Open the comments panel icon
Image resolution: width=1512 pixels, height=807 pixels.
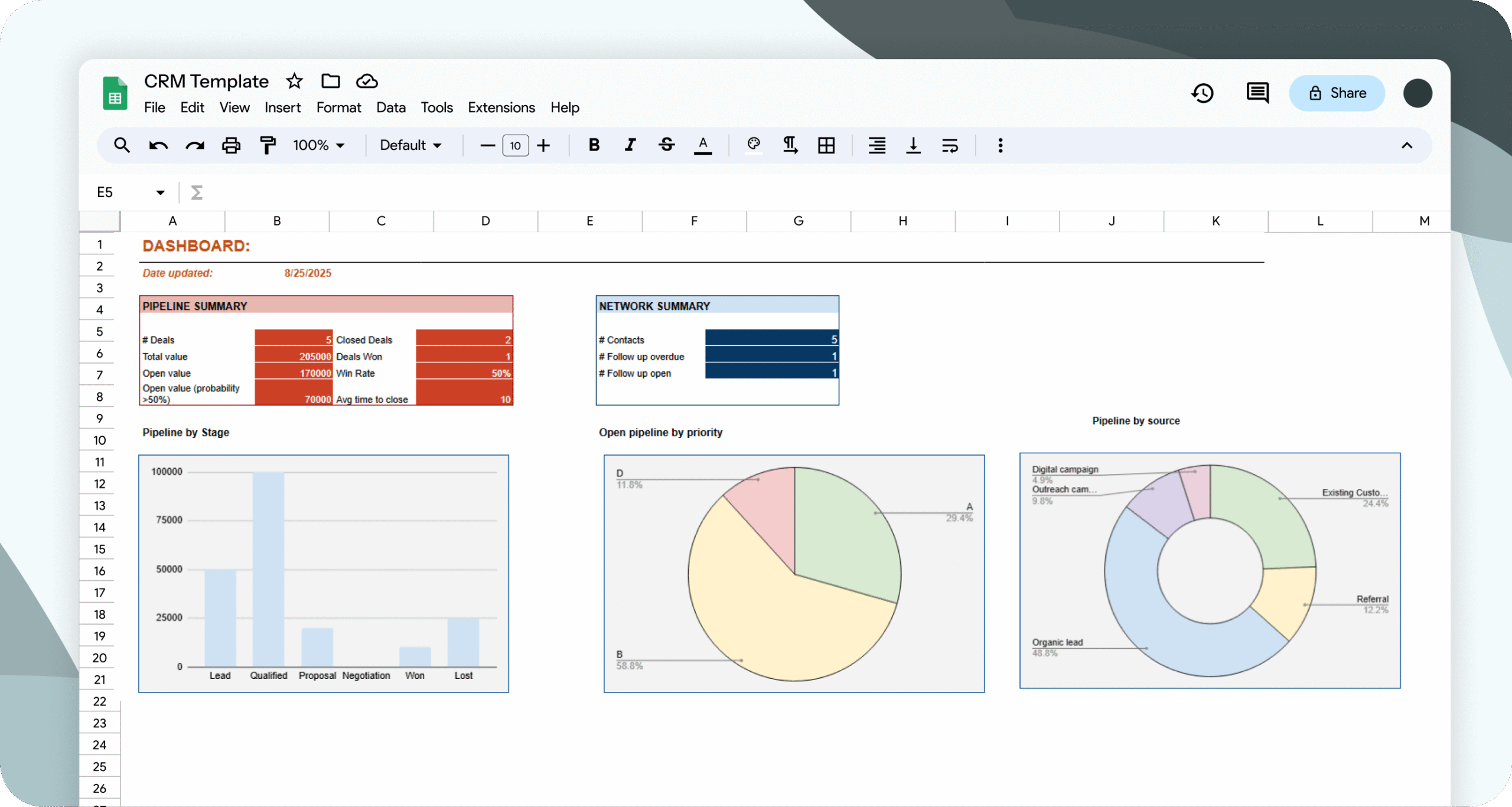tap(1257, 93)
